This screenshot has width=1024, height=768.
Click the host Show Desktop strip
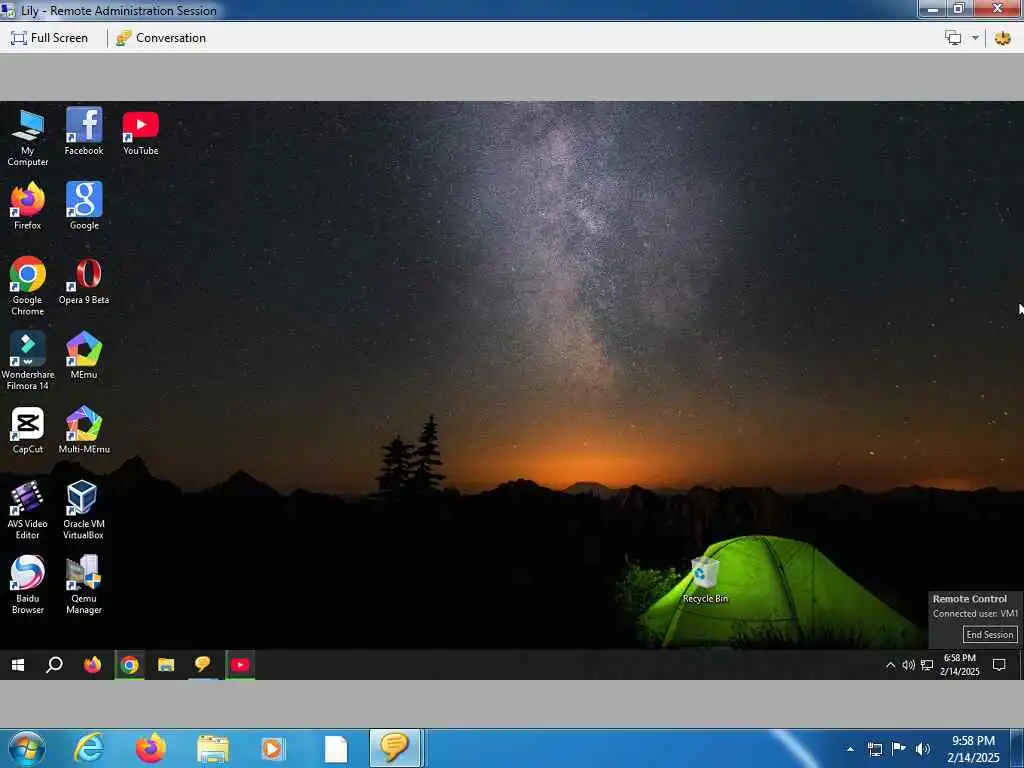[x=1017, y=748]
